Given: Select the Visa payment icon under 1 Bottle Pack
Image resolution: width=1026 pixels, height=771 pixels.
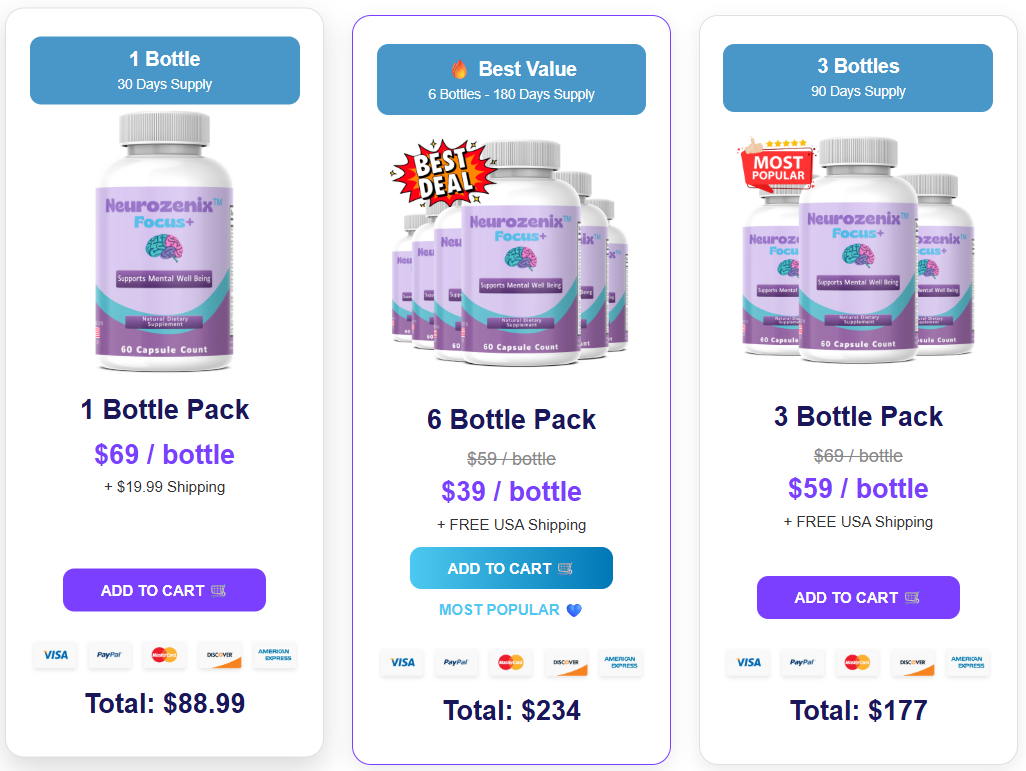Looking at the screenshot, I should 55,656.
